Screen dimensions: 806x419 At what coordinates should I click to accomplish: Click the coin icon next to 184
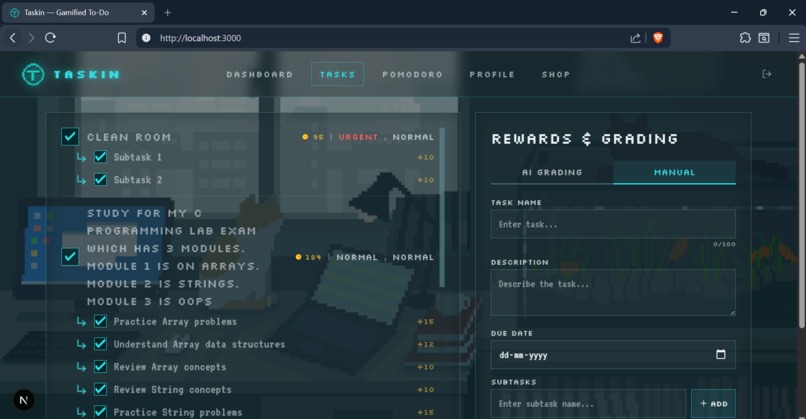point(299,257)
